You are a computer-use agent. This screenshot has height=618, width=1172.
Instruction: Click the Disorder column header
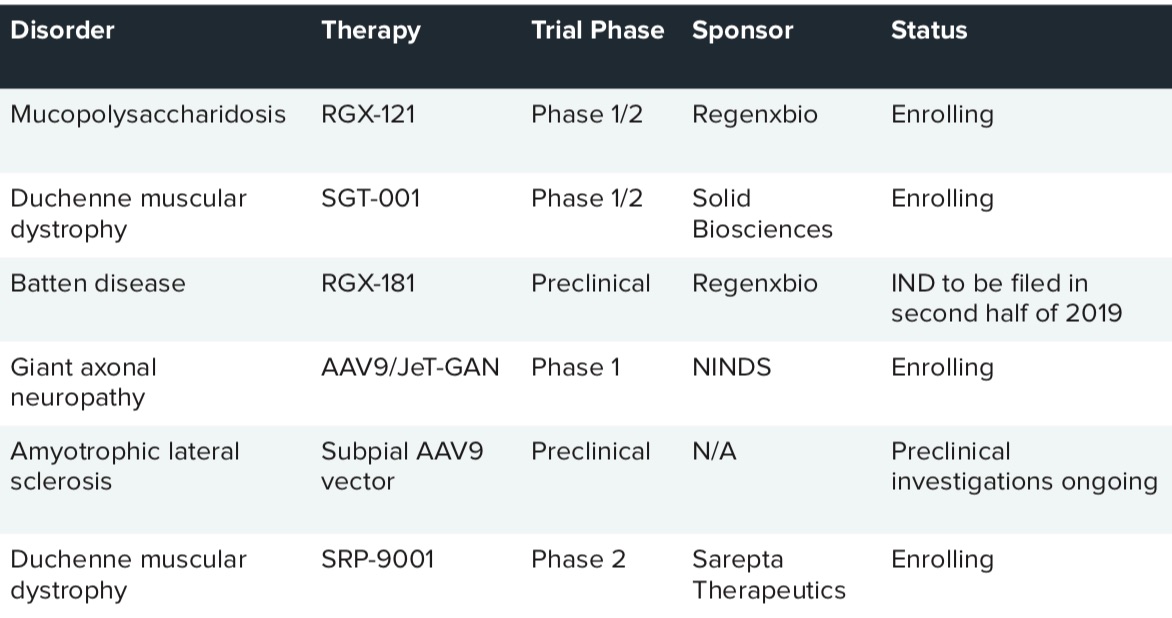(62, 30)
